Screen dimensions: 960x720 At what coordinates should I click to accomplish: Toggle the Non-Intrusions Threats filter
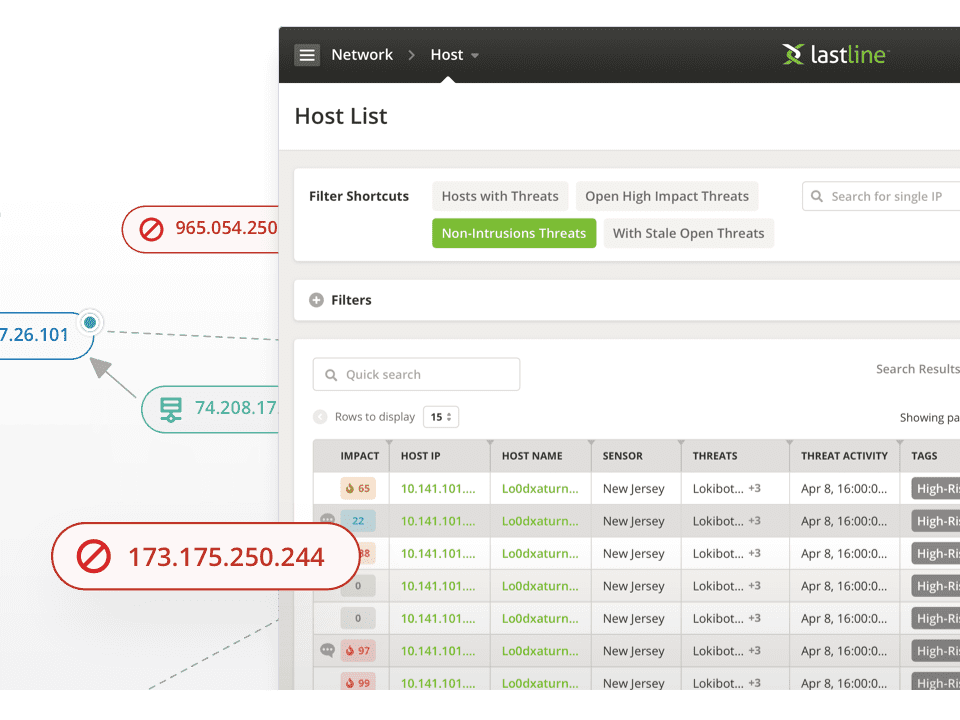[x=514, y=233]
